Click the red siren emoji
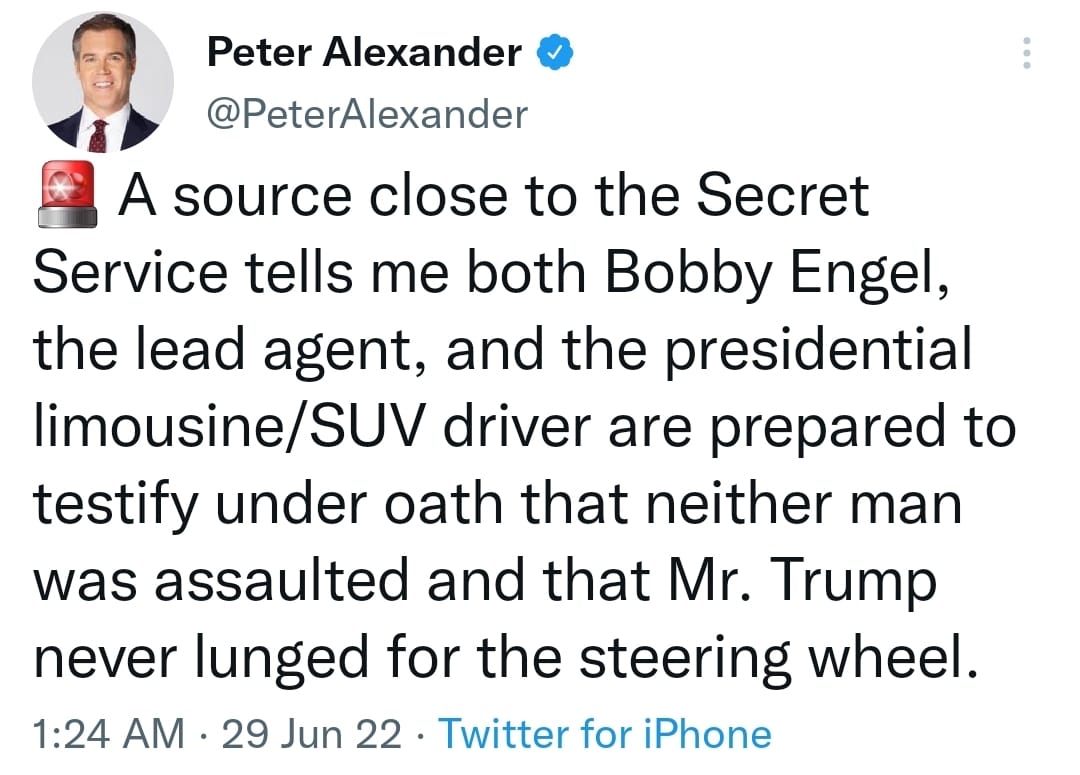The height and width of the screenshot is (775, 1080). pos(68,197)
